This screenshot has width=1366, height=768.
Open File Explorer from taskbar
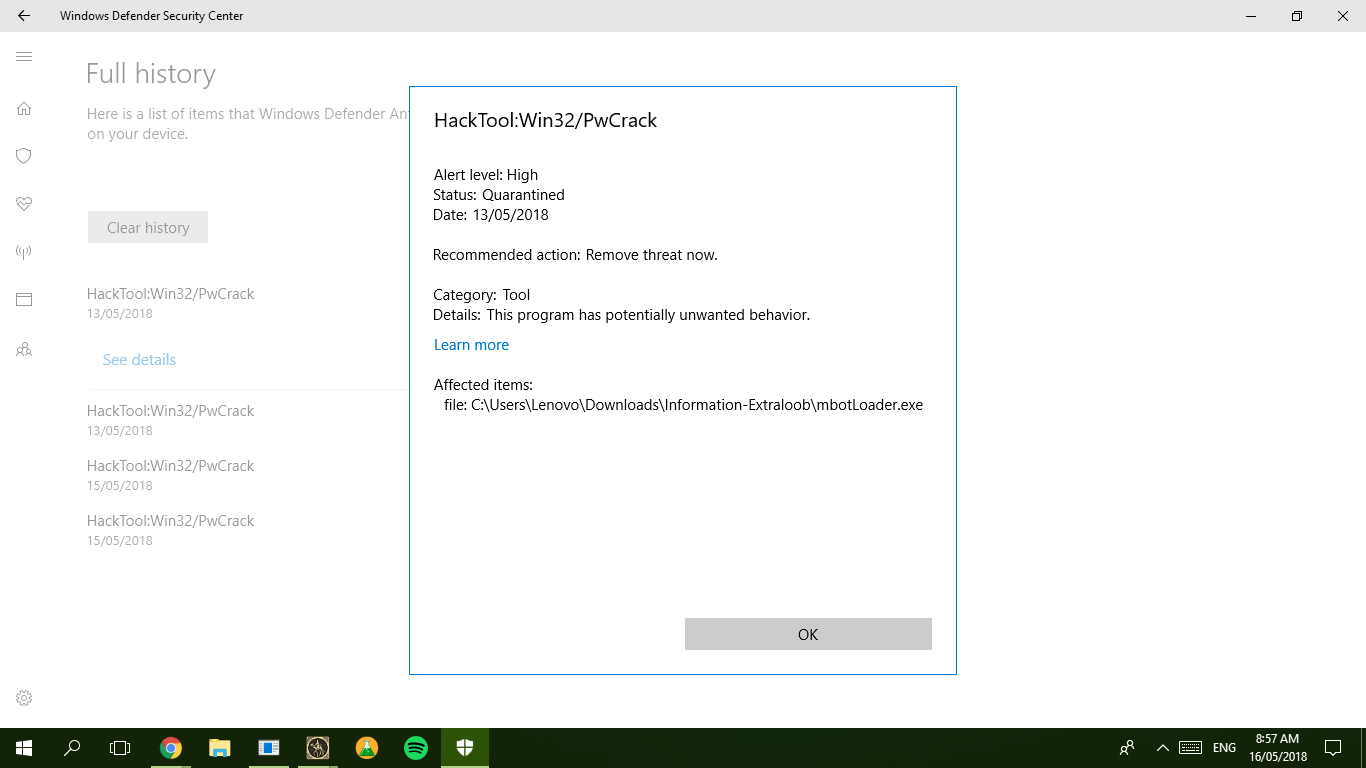tap(220, 748)
